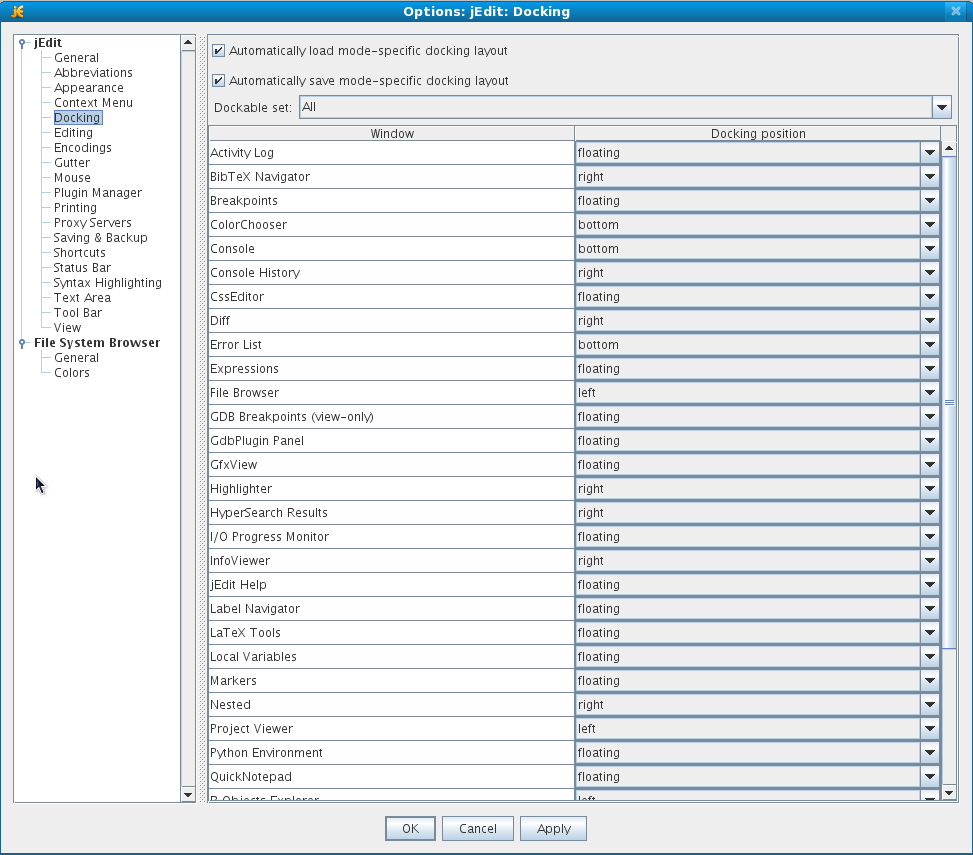Open General under File System Browser
This screenshot has width=973, height=855.
(x=76, y=358)
